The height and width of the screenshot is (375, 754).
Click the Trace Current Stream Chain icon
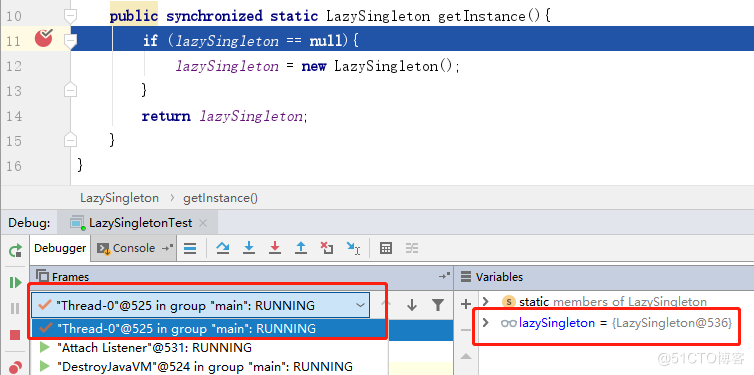[x=412, y=248]
